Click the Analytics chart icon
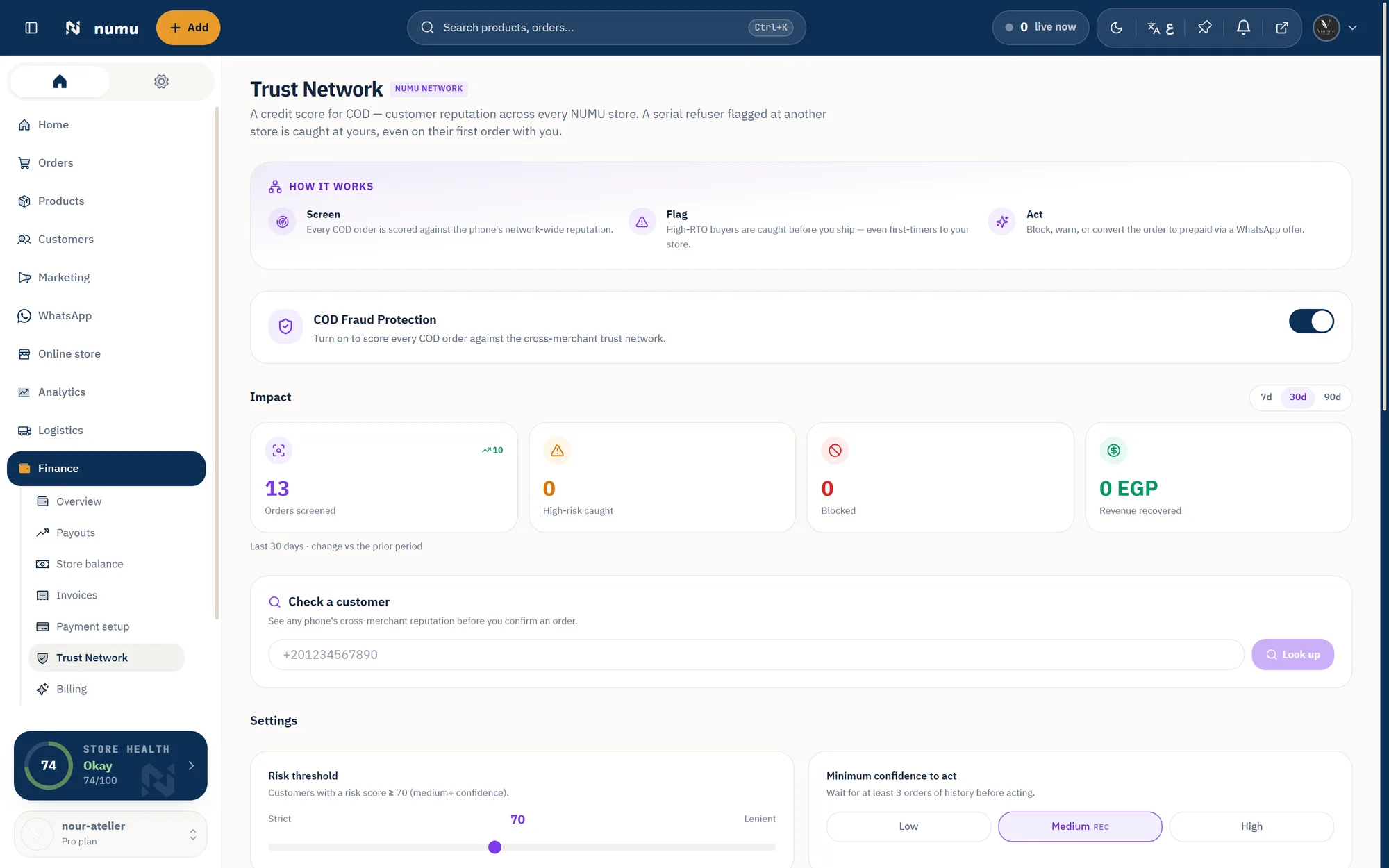The image size is (1389, 868). pyautogui.click(x=24, y=392)
